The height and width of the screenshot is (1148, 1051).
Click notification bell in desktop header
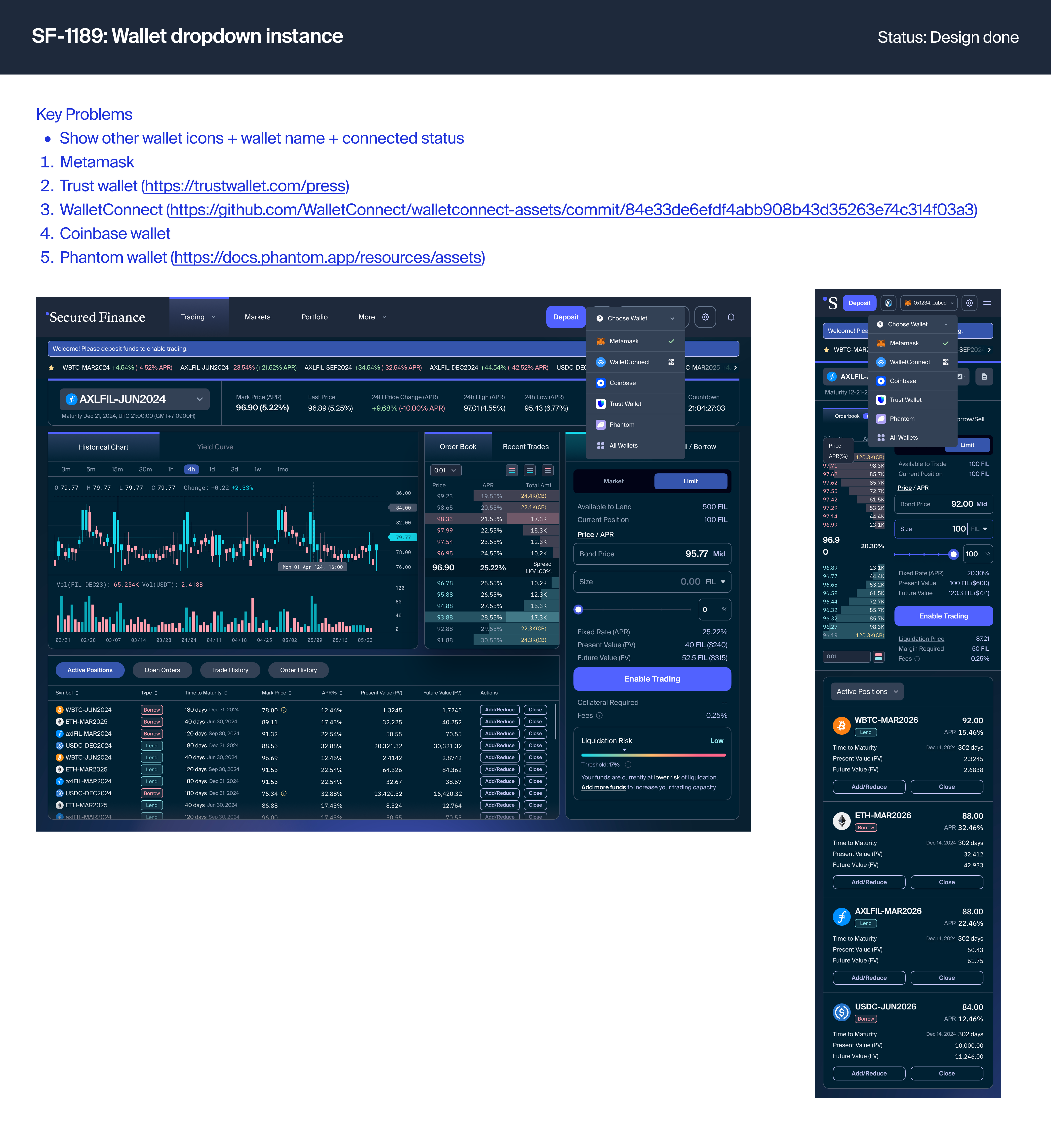(x=731, y=317)
